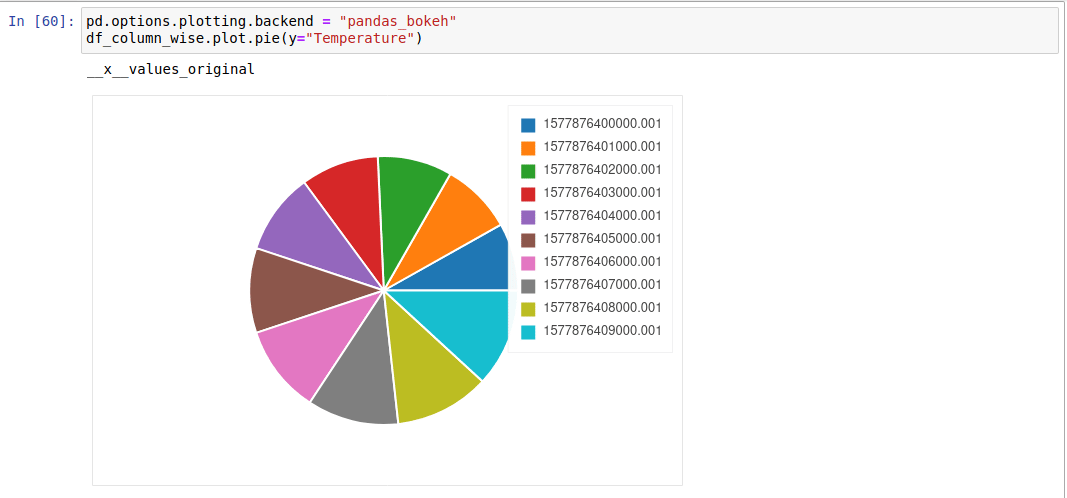Click into the code cell input area
The width and height of the screenshot is (1067, 498).
(569, 31)
